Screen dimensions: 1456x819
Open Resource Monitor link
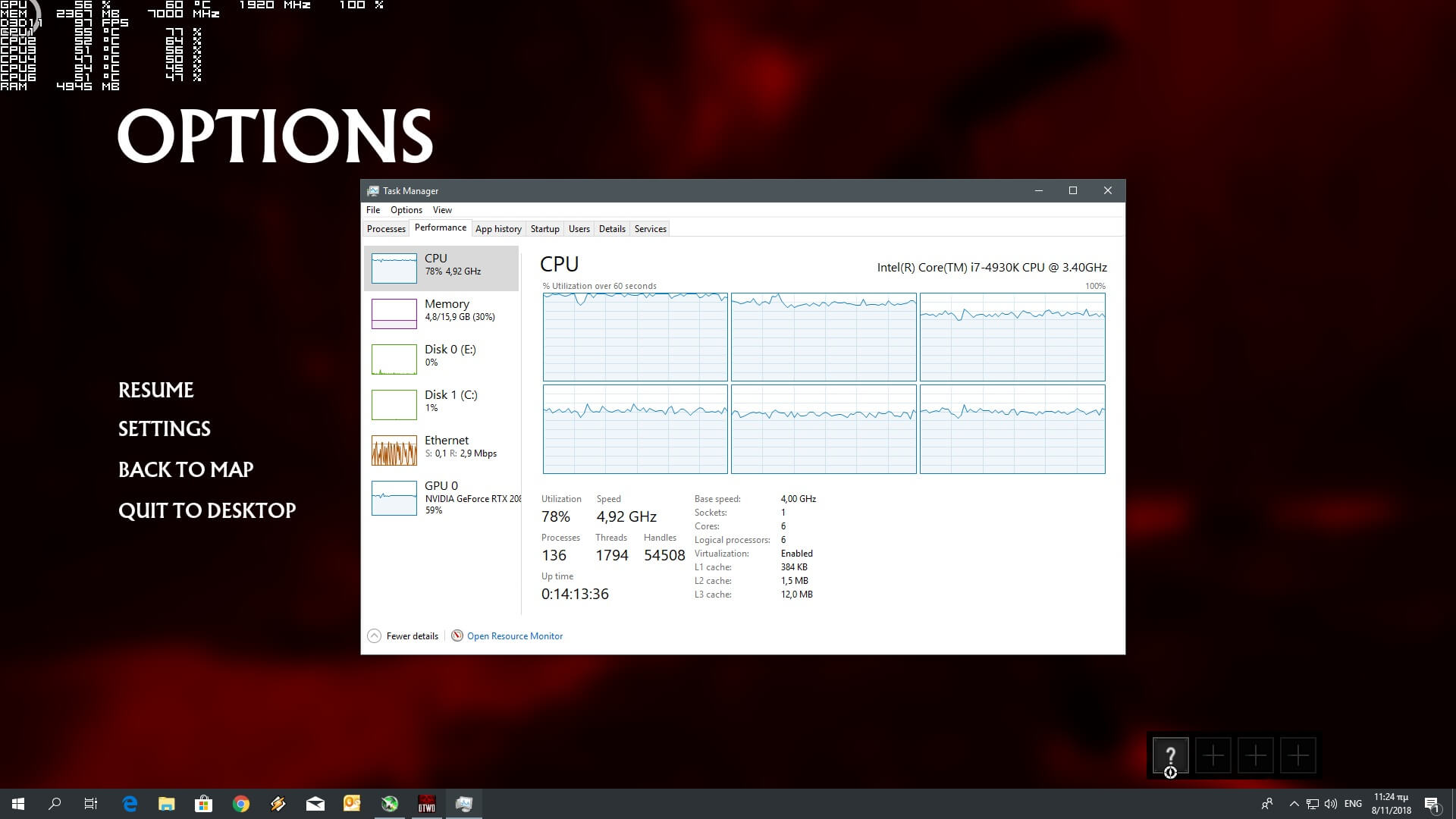point(515,636)
